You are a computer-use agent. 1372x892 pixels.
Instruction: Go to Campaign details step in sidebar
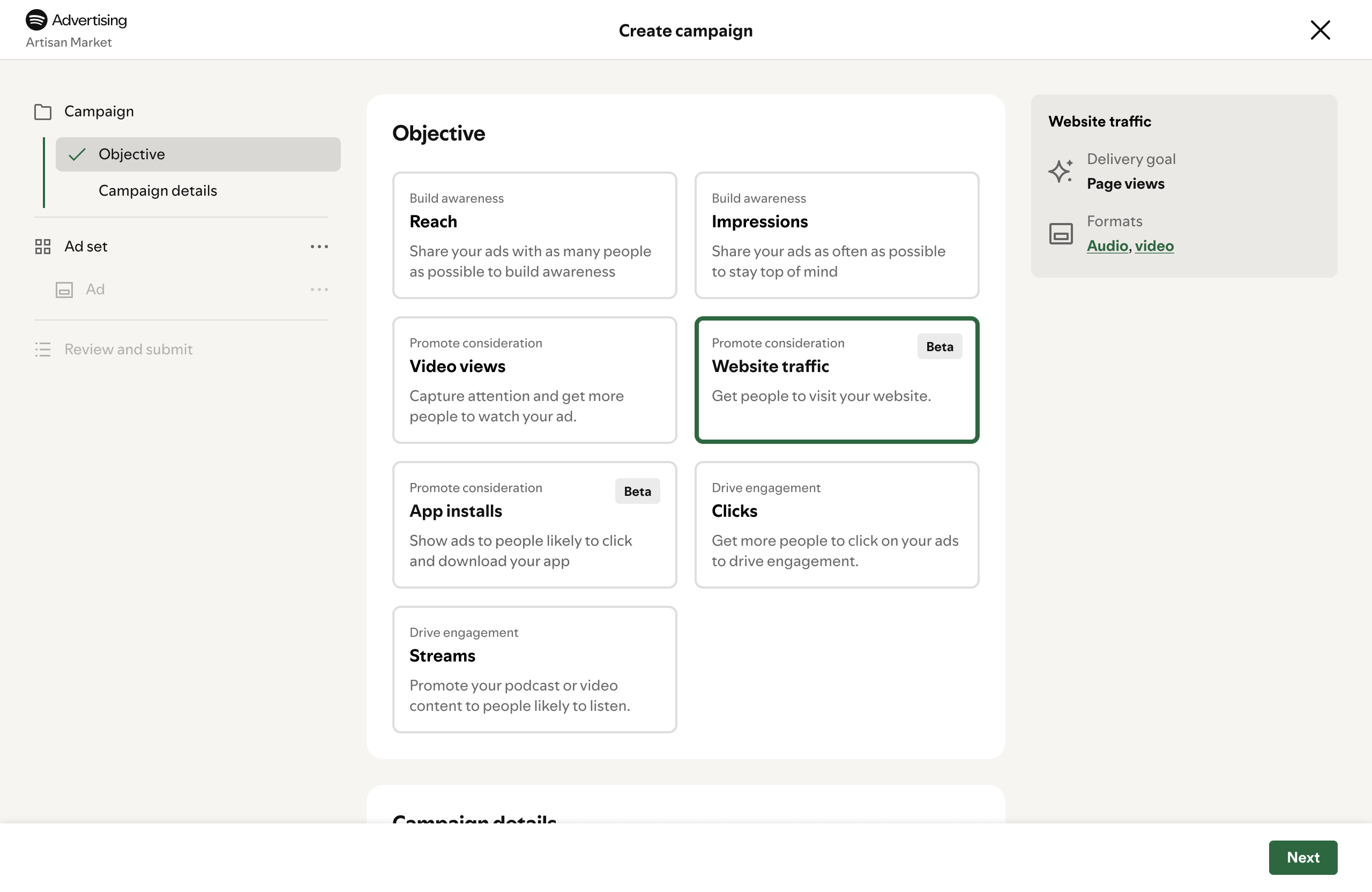pos(158,191)
